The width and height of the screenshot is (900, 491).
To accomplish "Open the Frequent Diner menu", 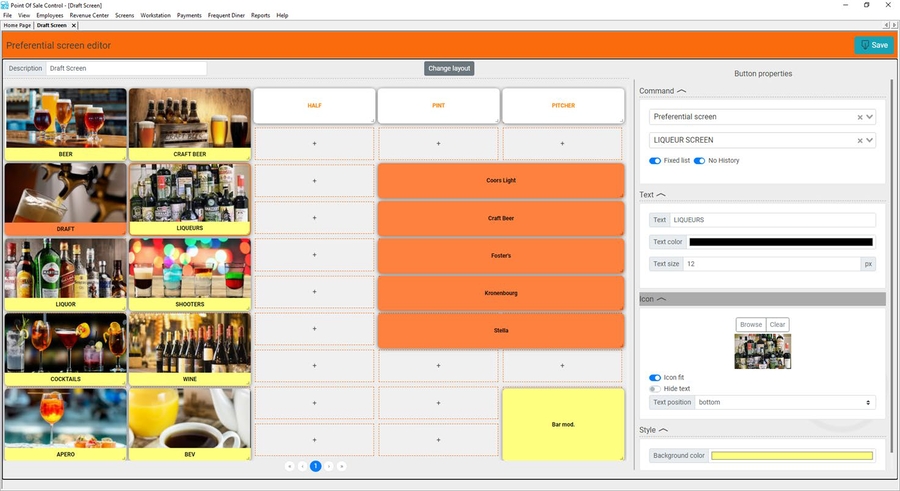I will tap(226, 16).
